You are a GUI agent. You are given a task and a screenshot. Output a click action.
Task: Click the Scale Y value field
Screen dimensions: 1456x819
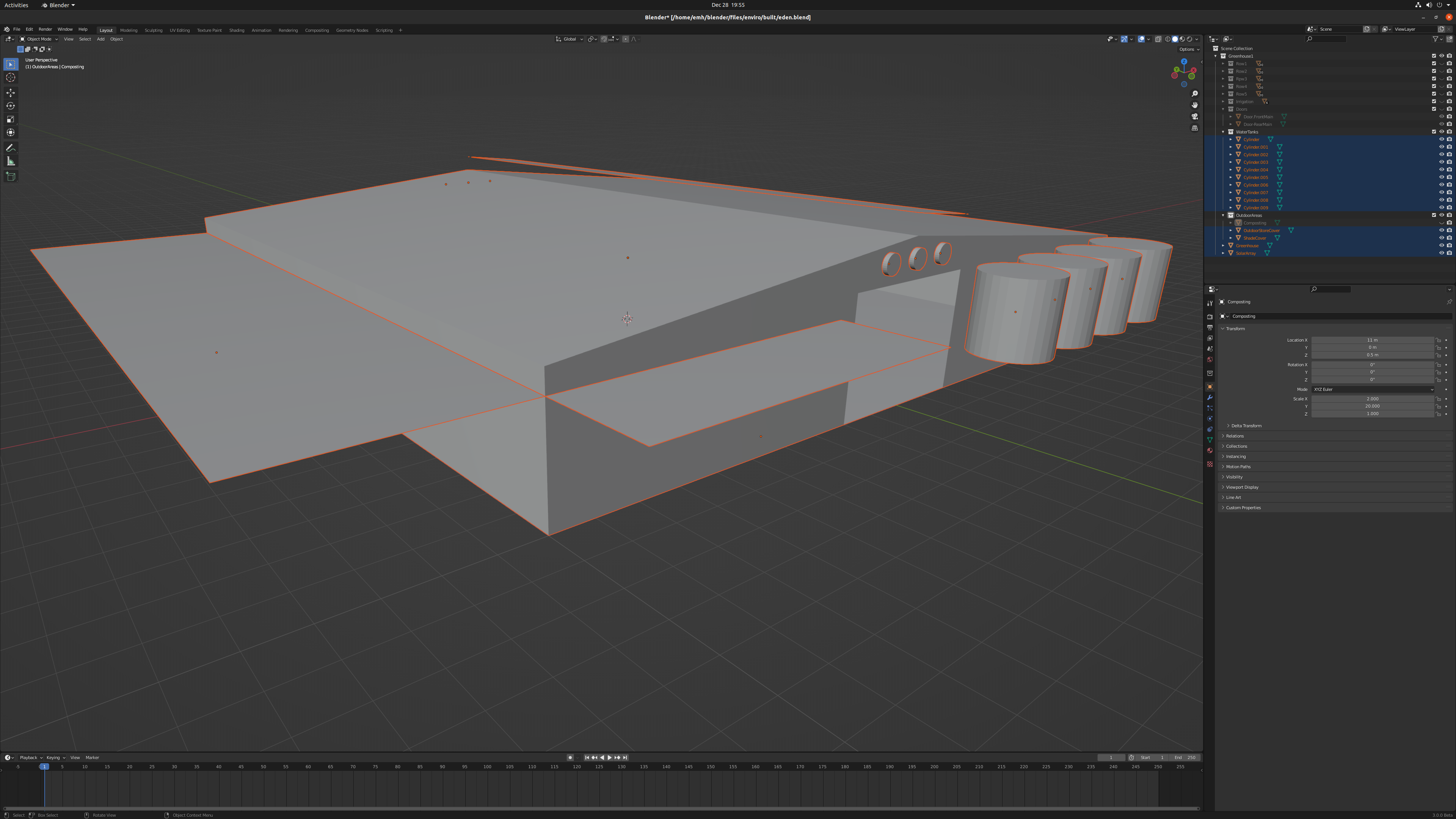[1372, 406]
